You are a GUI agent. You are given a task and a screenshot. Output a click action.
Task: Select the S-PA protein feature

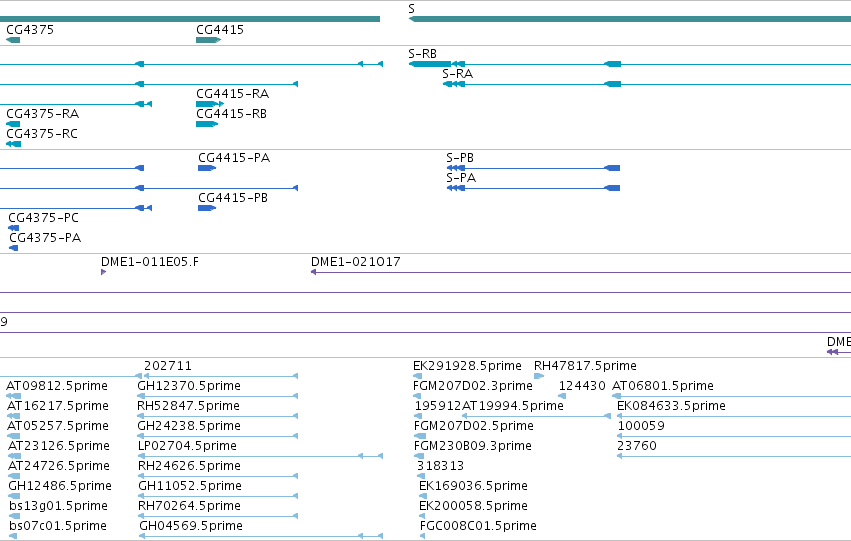tap(461, 178)
